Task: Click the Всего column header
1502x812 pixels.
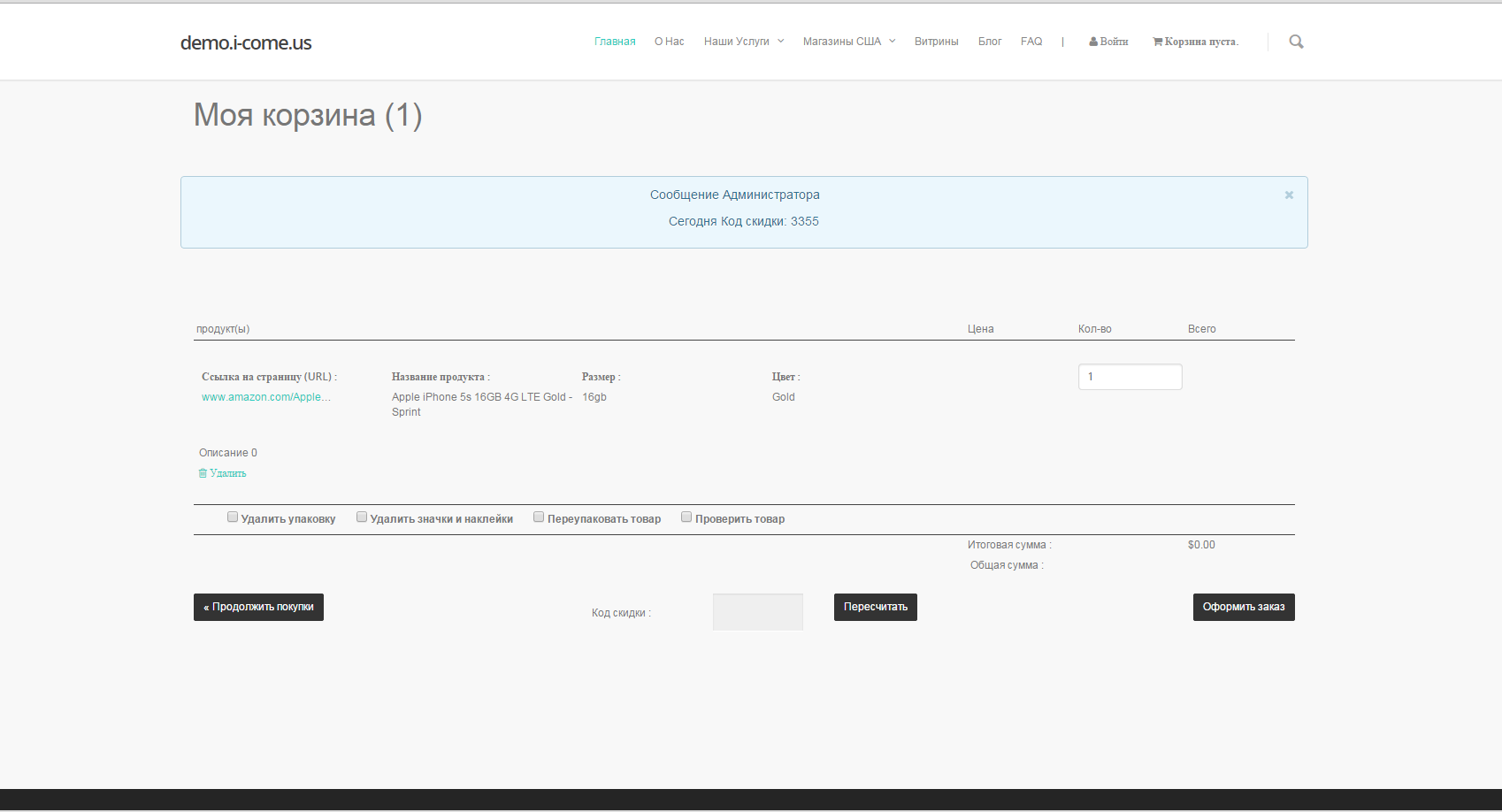Action: coord(1202,329)
